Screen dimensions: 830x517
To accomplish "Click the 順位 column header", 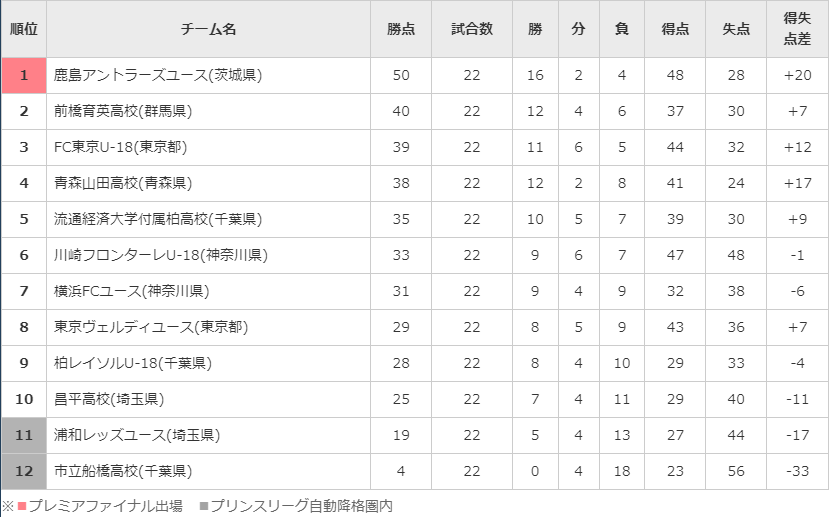I will [24, 29].
